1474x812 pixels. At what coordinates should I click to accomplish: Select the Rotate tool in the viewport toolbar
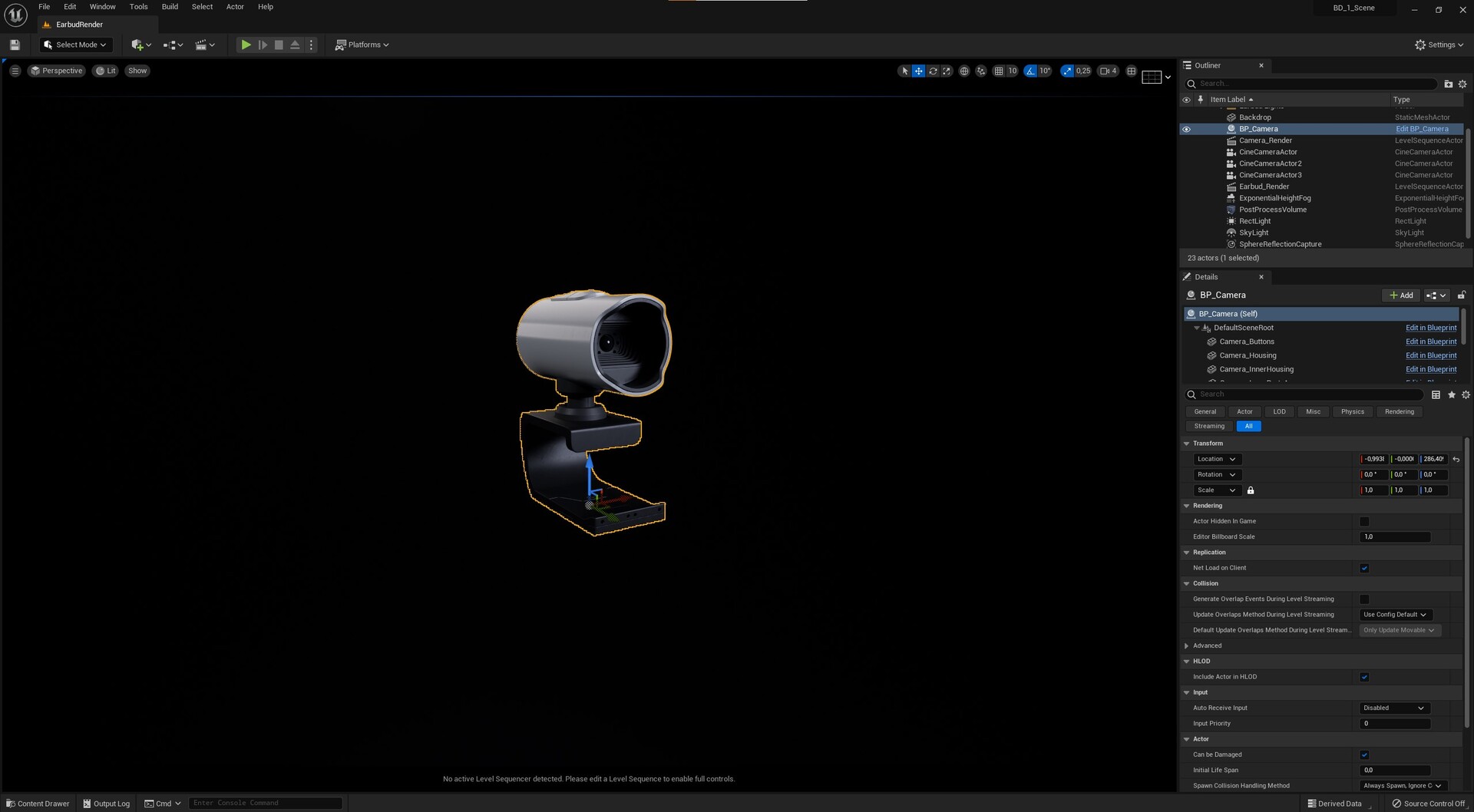coord(933,71)
